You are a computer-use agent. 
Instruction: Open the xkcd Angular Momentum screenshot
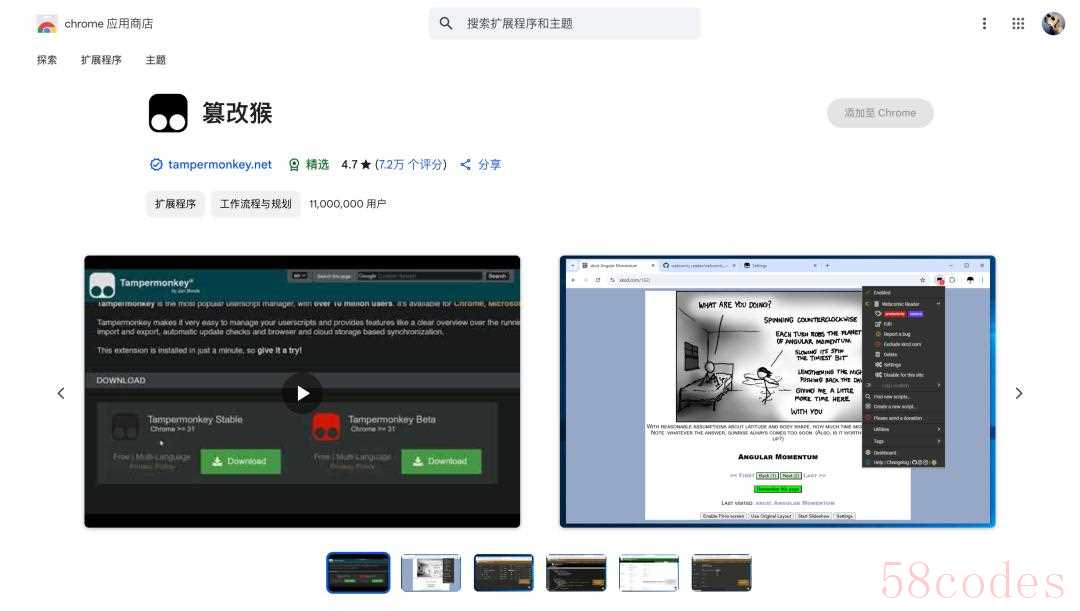point(778,391)
